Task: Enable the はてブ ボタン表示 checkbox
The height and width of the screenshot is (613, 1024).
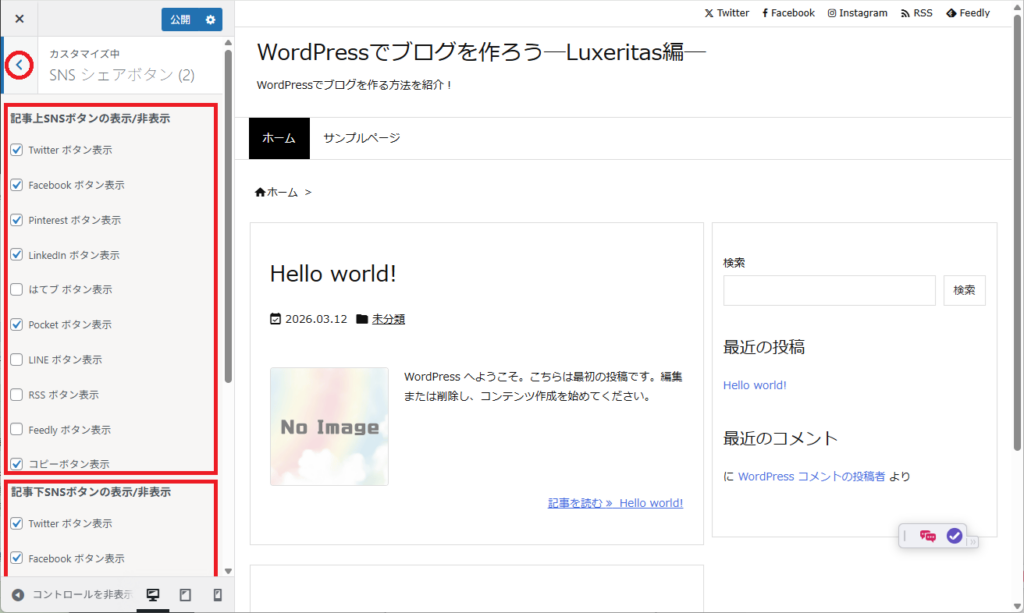Action: click(14, 289)
